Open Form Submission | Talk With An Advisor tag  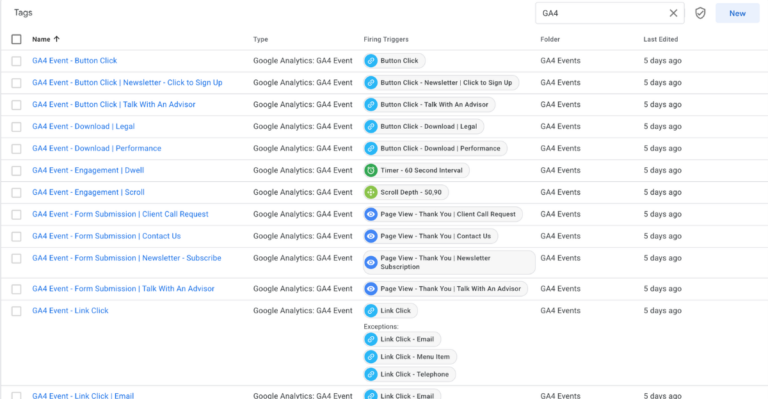point(123,289)
